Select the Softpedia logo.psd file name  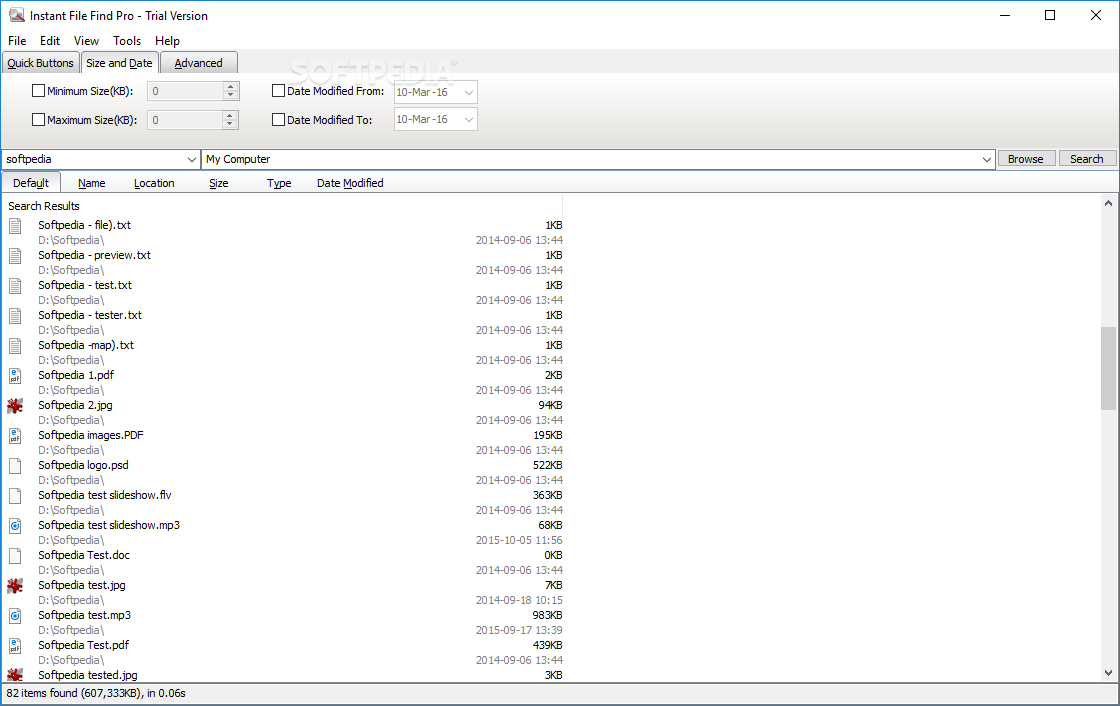click(x=84, y=465)
